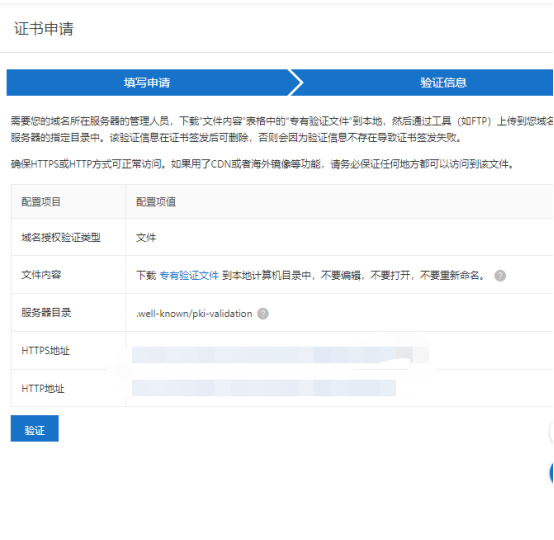554x540 pixels.
Task: Click the HTTP地址 row label
Action: pos(43,388)
